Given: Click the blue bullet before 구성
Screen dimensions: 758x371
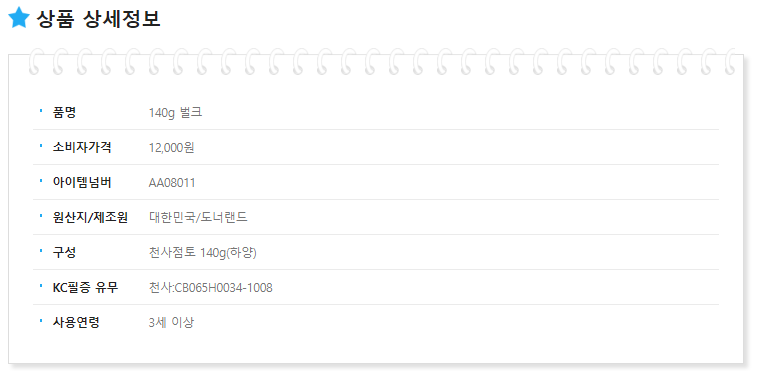Looking at the screenshot, I should [x=41, y=251].
